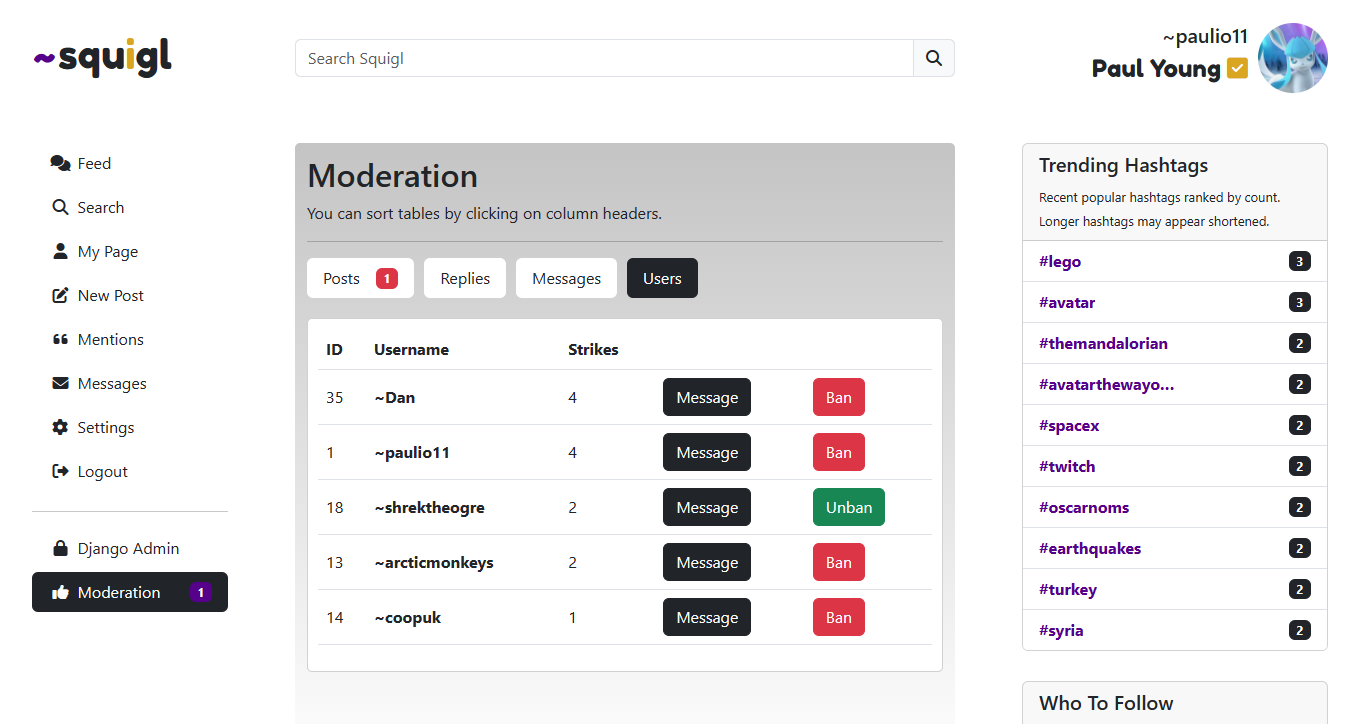This screenshot has width=1360, height=724.
Task: Ban user ~coopuk
Action: [839, 617]
